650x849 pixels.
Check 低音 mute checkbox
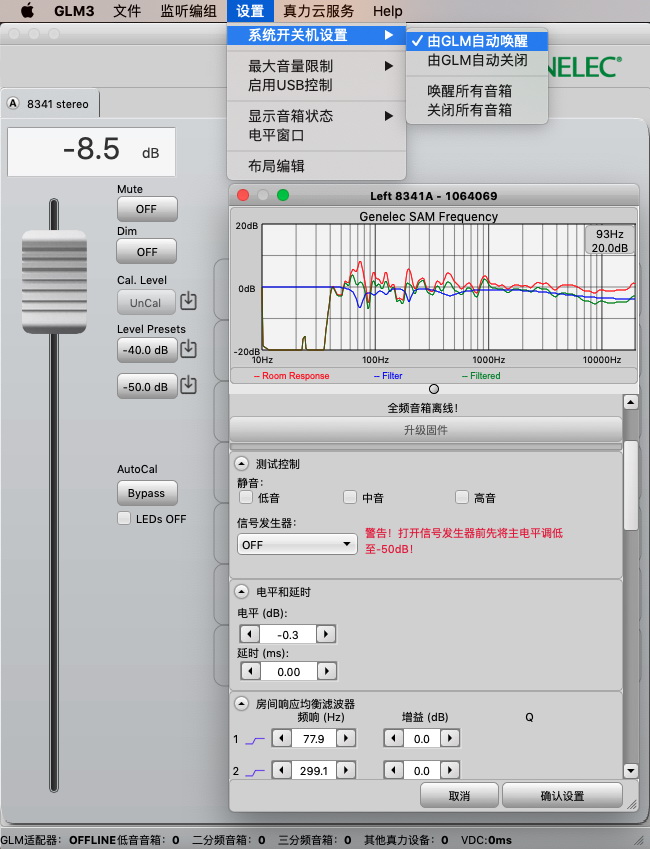tap(246, 497)
